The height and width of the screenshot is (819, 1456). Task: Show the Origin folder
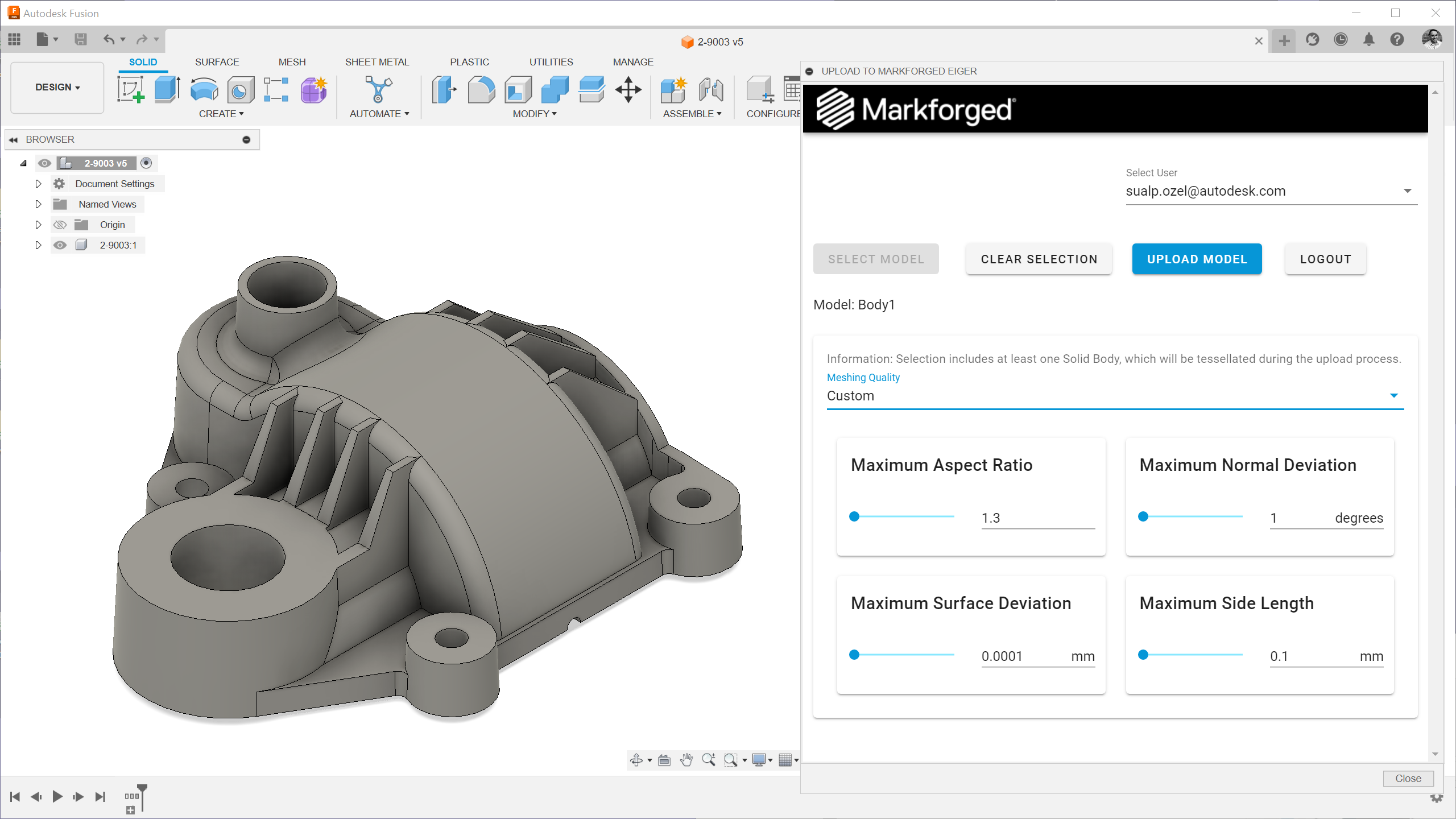(60, 225)
